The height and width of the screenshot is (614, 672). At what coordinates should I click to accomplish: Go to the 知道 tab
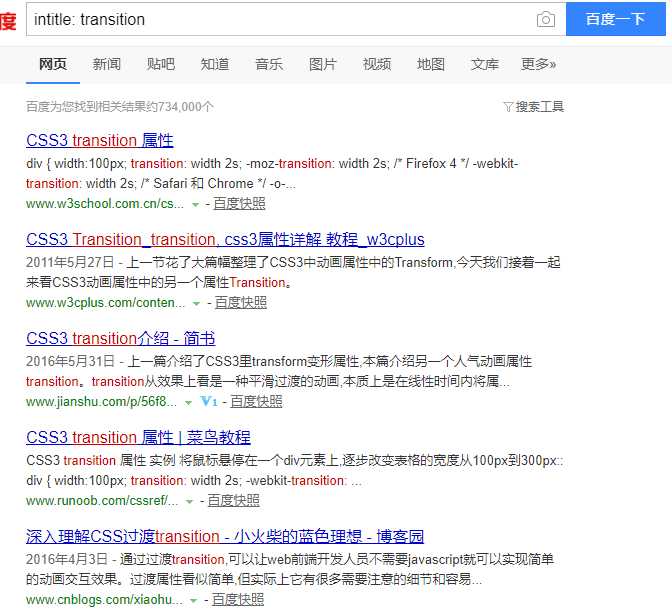pos(215,64)
